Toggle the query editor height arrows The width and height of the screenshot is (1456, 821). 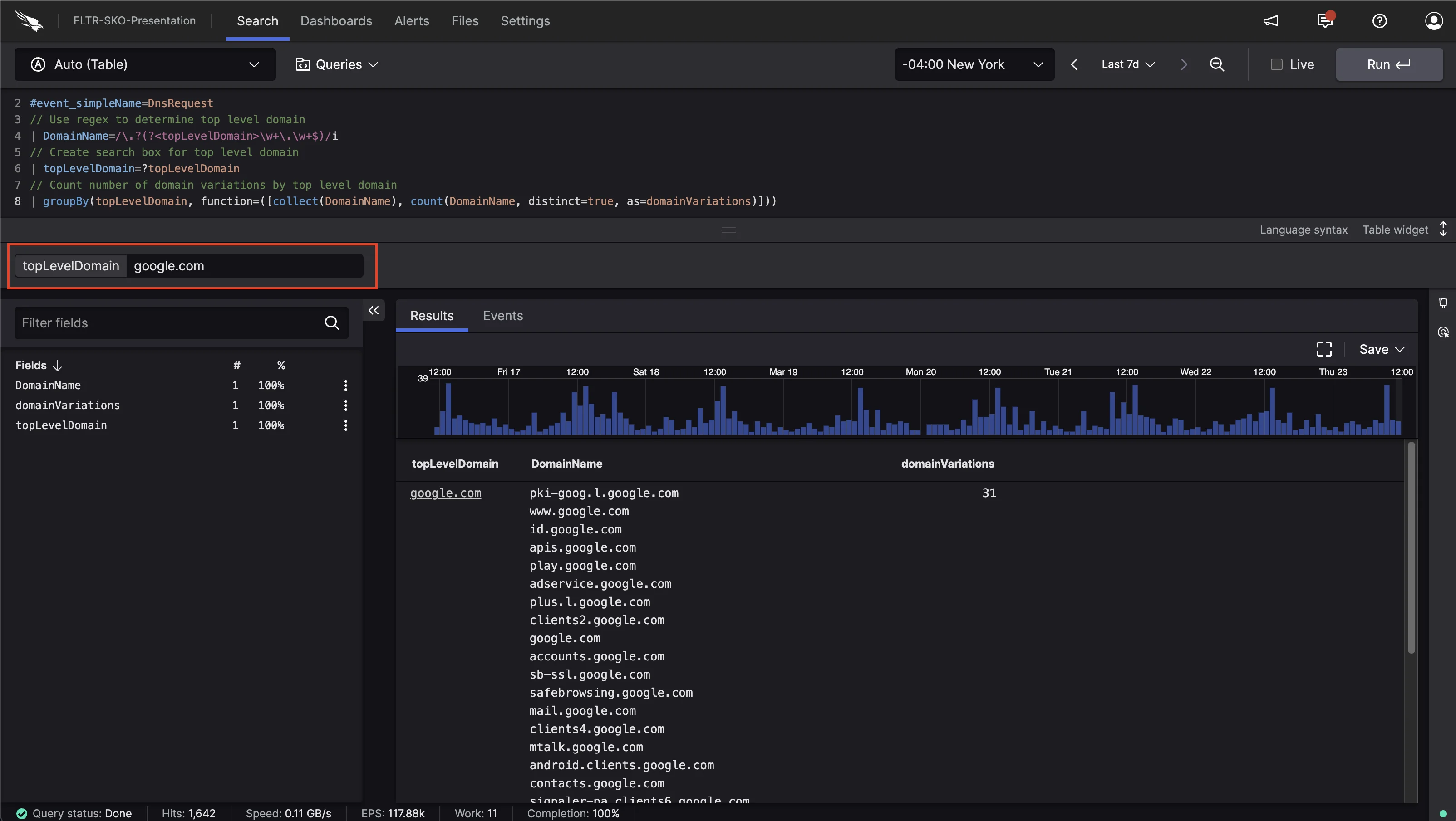1443,229
